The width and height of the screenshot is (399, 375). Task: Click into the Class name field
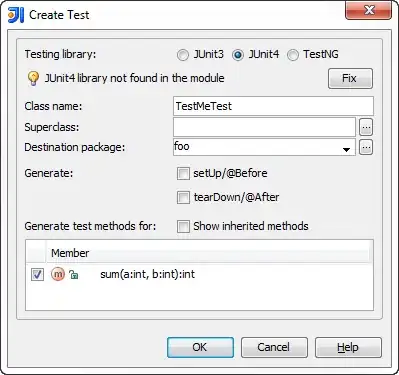click(273, 106)
